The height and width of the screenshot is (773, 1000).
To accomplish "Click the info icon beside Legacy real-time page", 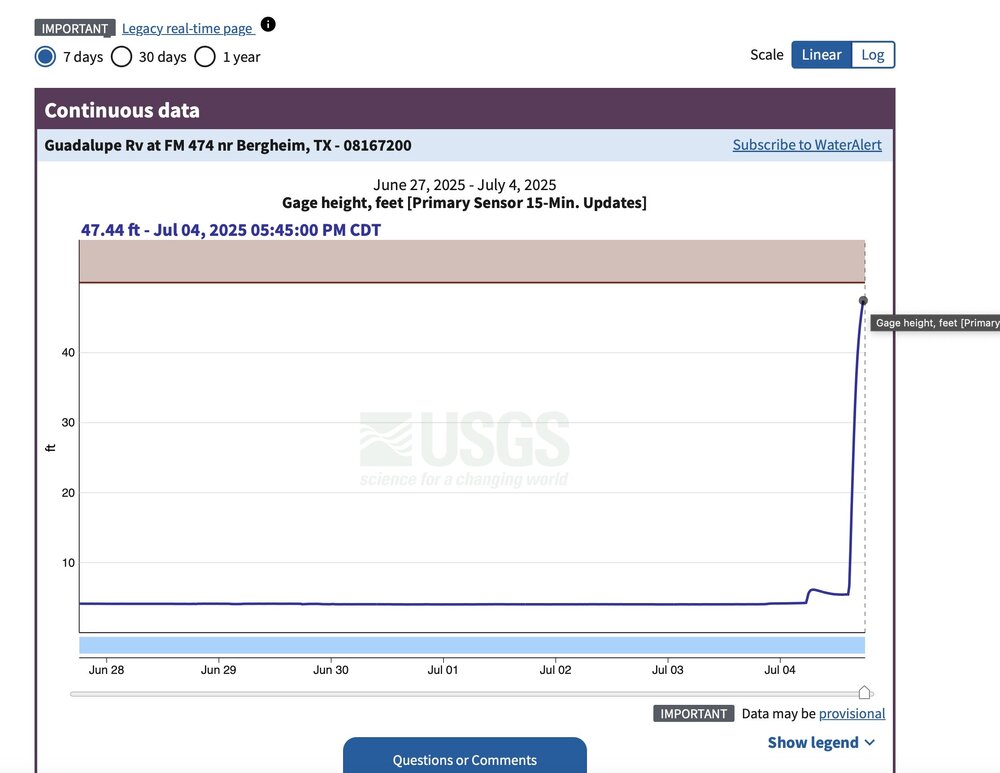I will [268, 25].
